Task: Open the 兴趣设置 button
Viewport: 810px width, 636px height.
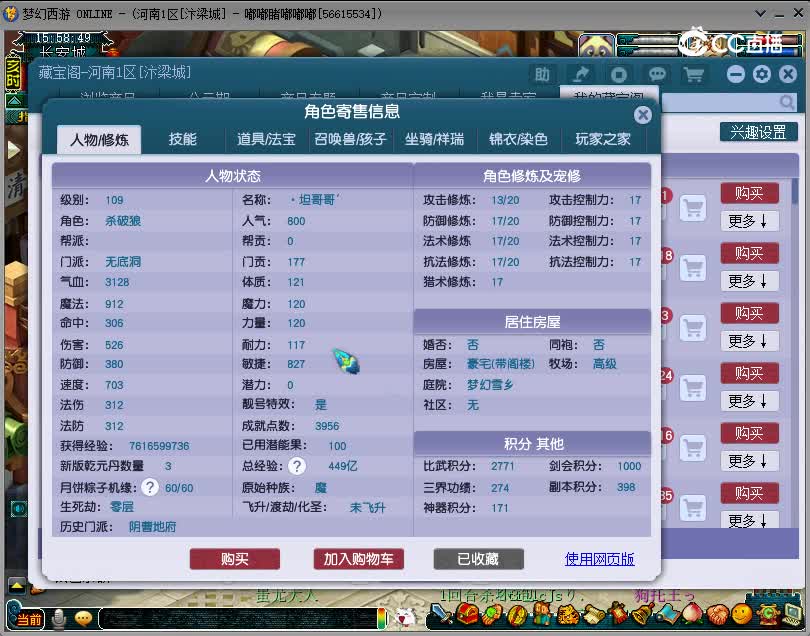Action: (x=758, y=132)
